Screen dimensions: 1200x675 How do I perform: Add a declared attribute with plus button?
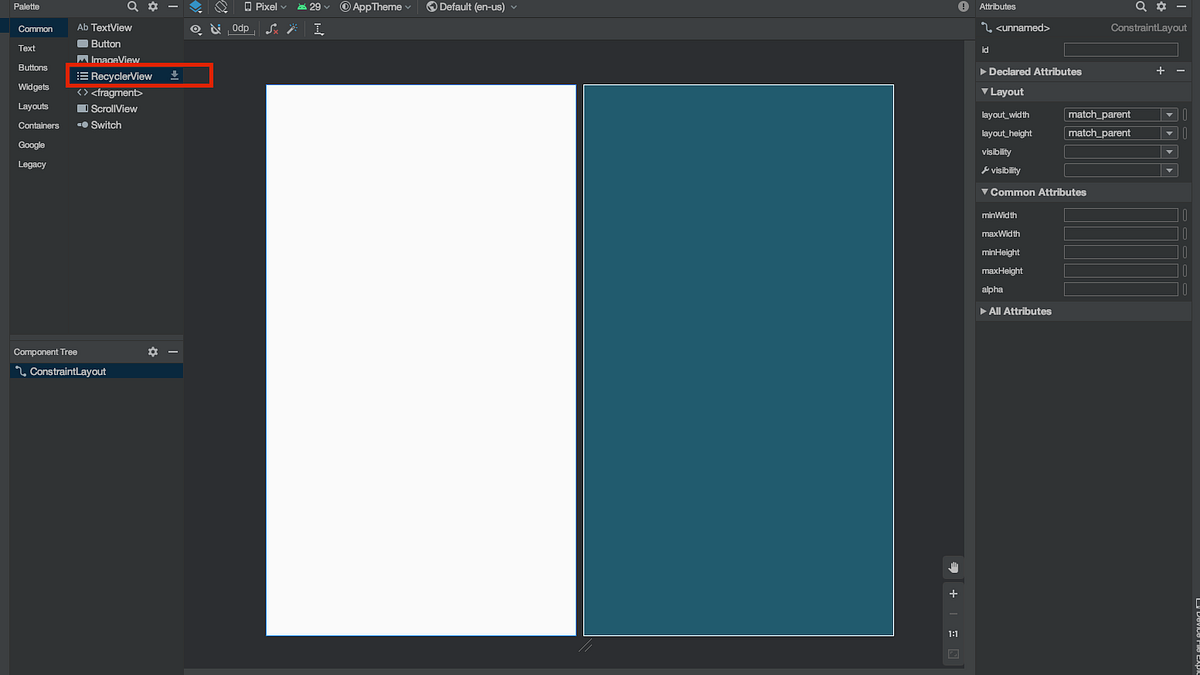pyautogui.click(x=1160, y=71)
